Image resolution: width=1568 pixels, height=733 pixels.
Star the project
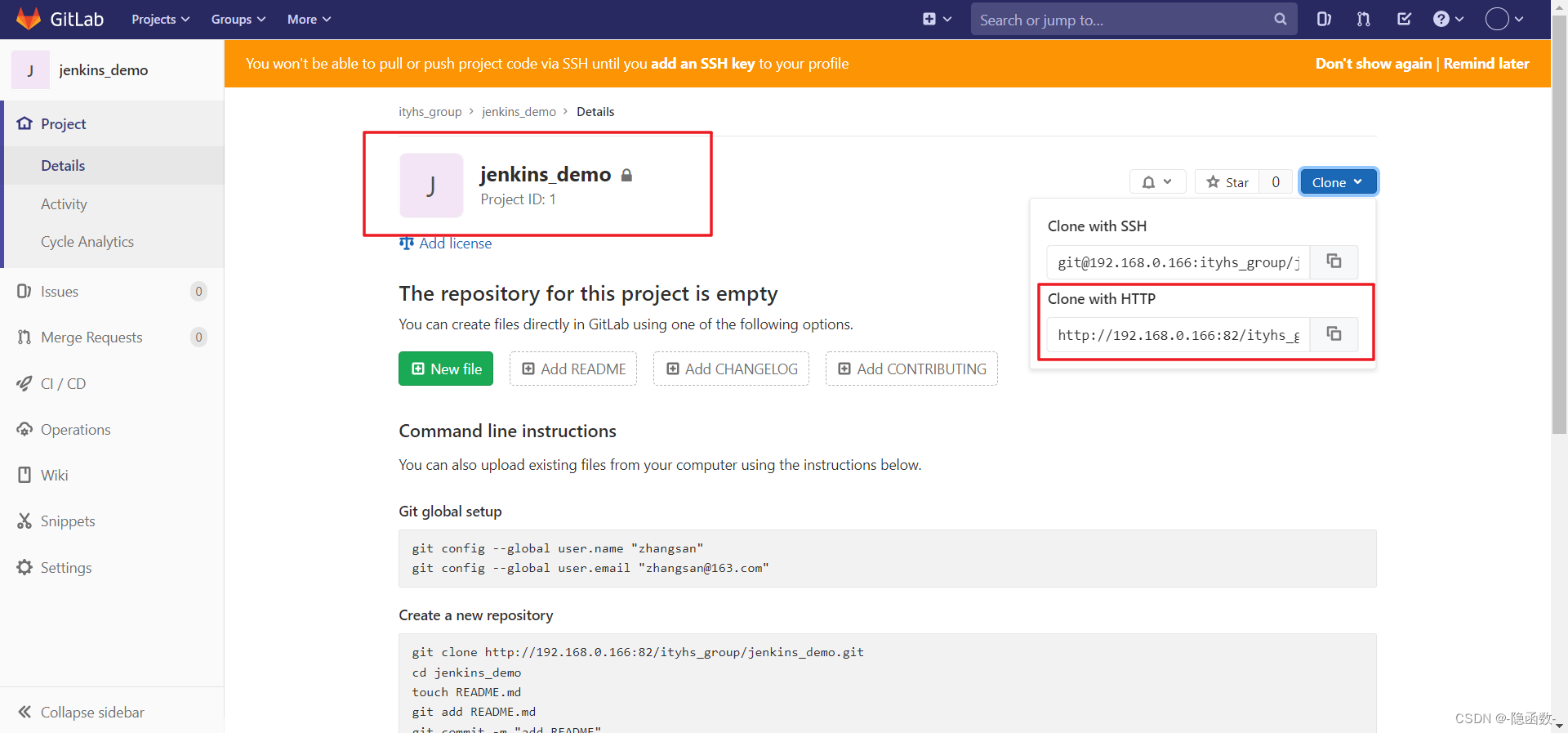1227,182
